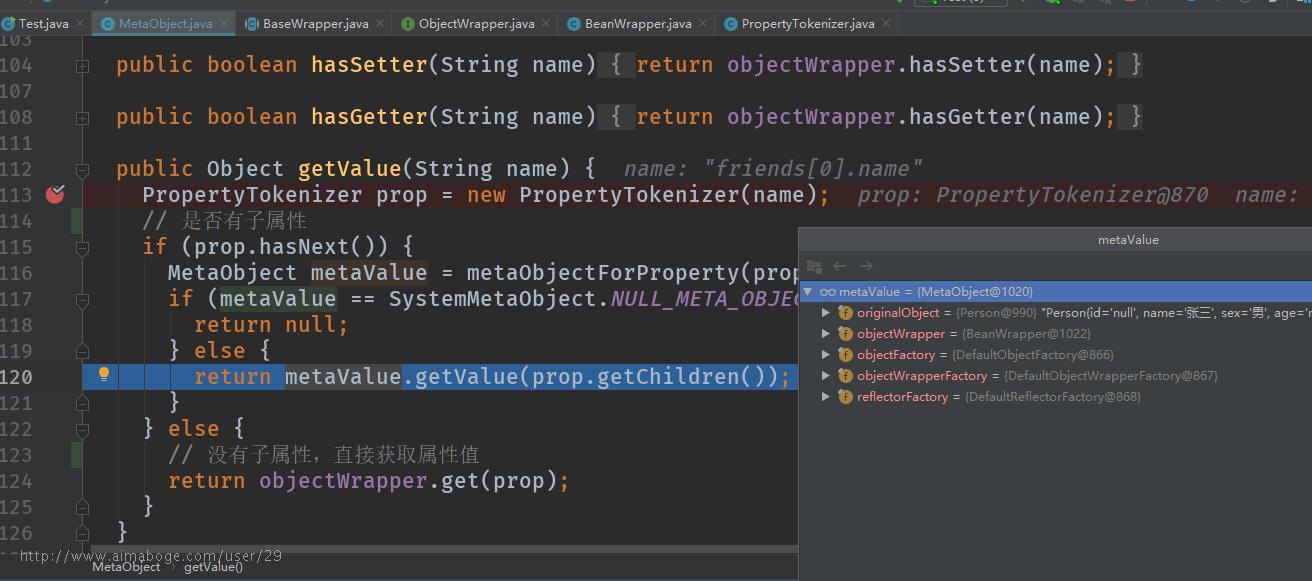Viewport: 1312px width, 581px height.
Task: Collapse the metaValue root node
Action: (x=808, y=292)
